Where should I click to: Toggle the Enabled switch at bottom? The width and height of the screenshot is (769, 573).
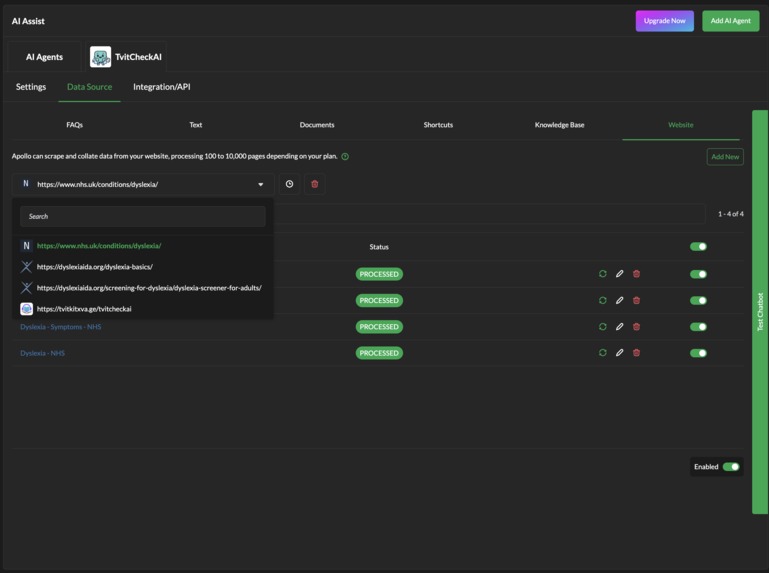pyautogui.click(x=731, y=467)
